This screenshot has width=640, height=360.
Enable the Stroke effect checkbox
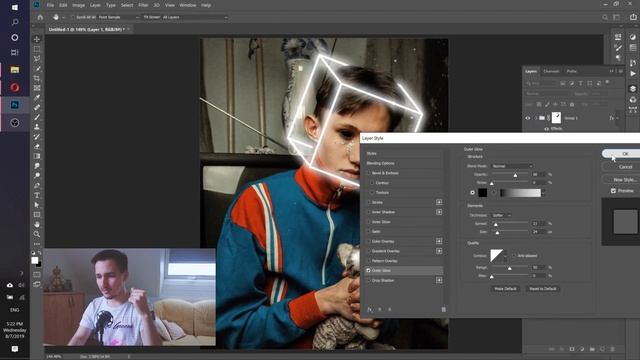click(368, 202)
